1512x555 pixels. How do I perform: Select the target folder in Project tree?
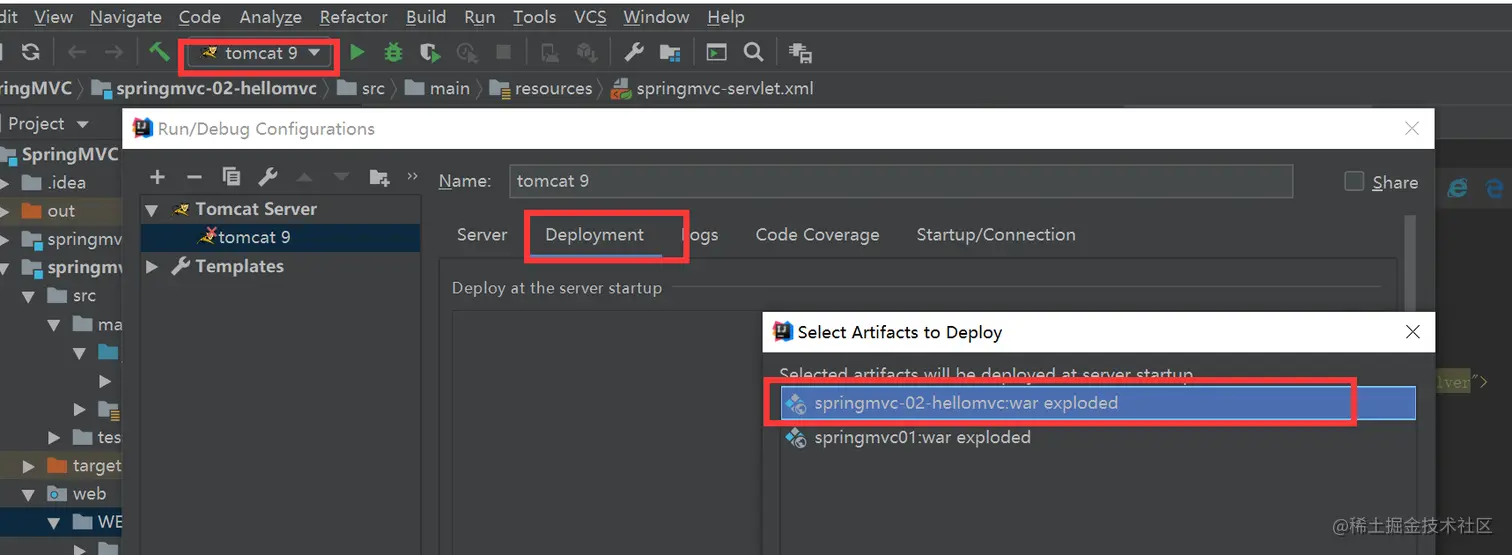(x=84, y=466)
